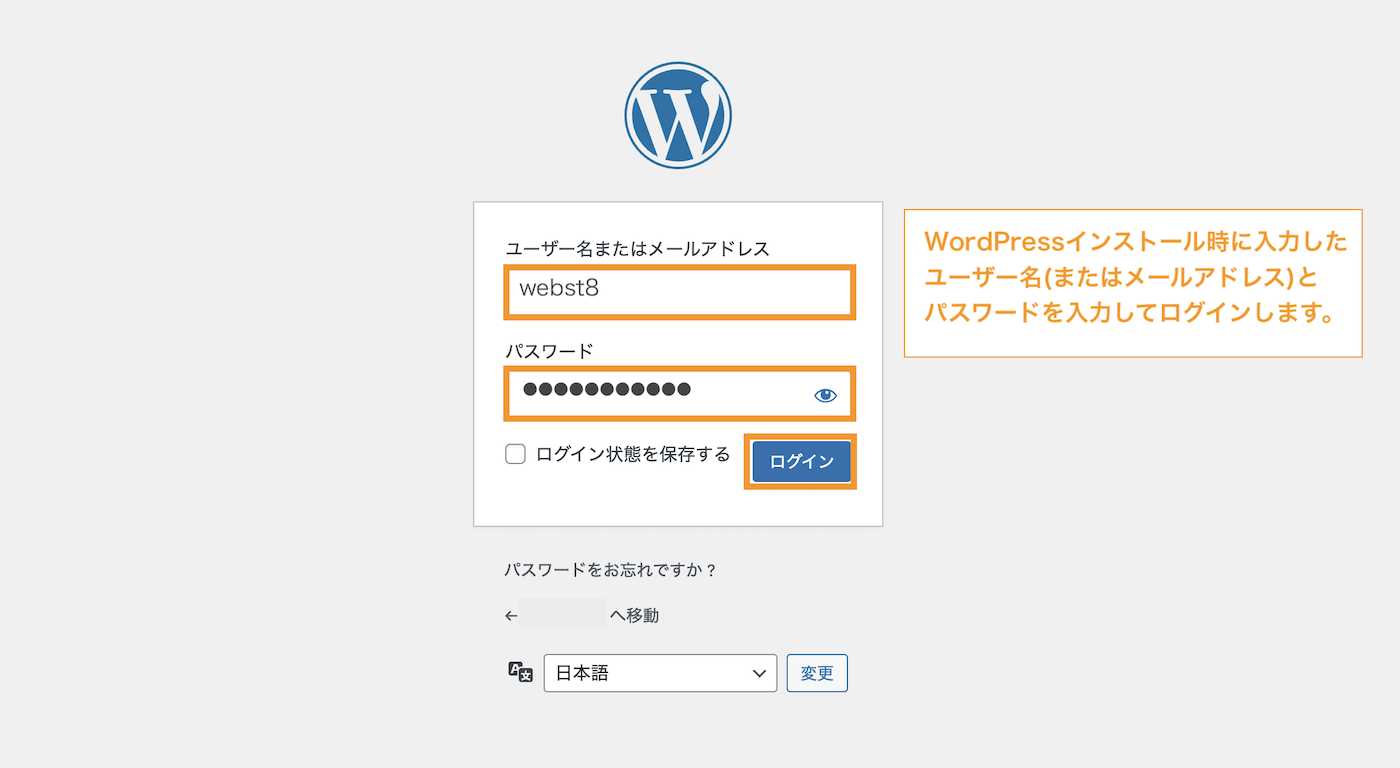Follow the へ移動 back-to-site link
Viewport: 1400px width, 768px height.
coord(582,615)
